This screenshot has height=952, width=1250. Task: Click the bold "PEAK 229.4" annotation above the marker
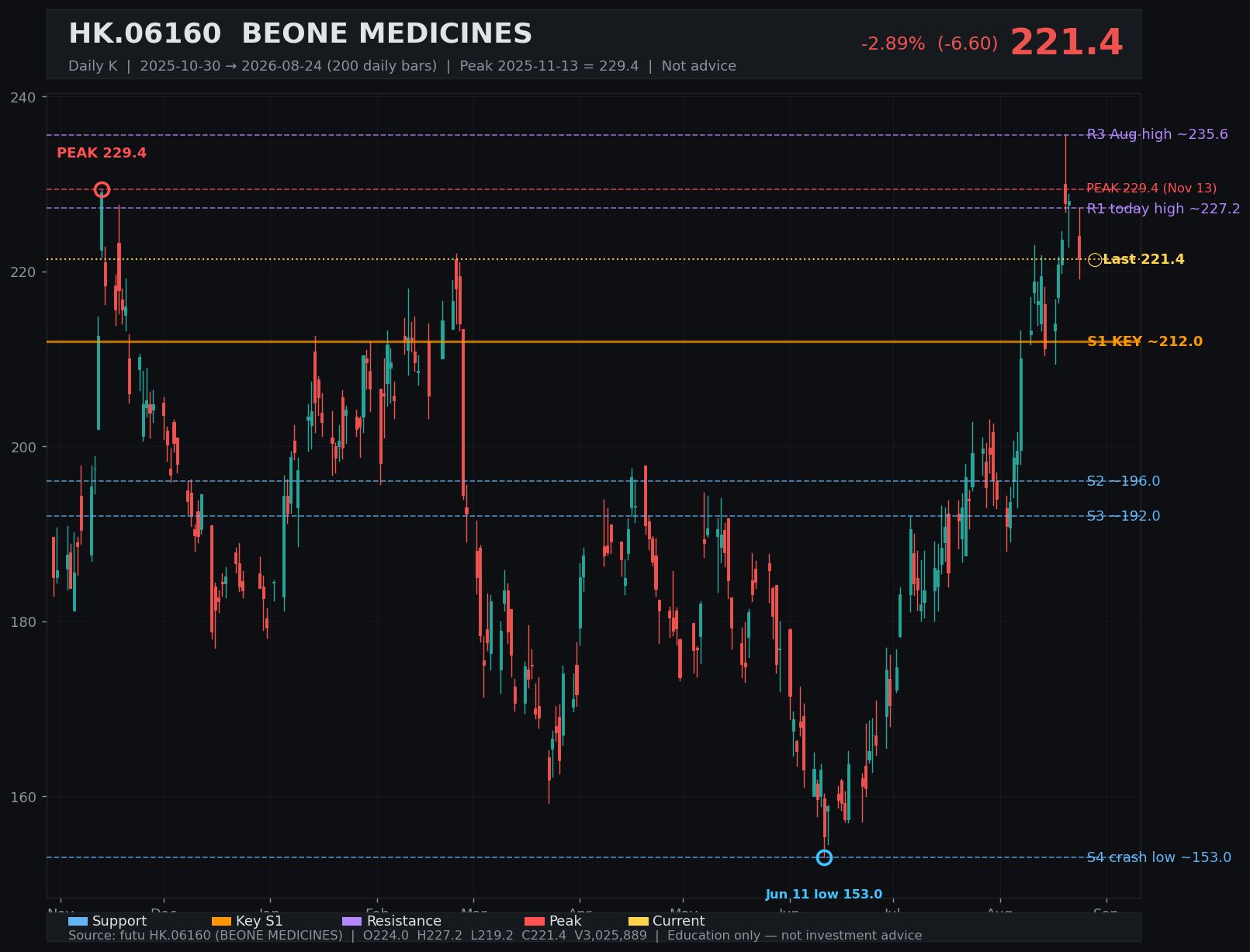pyautogui.click(x=102, y=153)
